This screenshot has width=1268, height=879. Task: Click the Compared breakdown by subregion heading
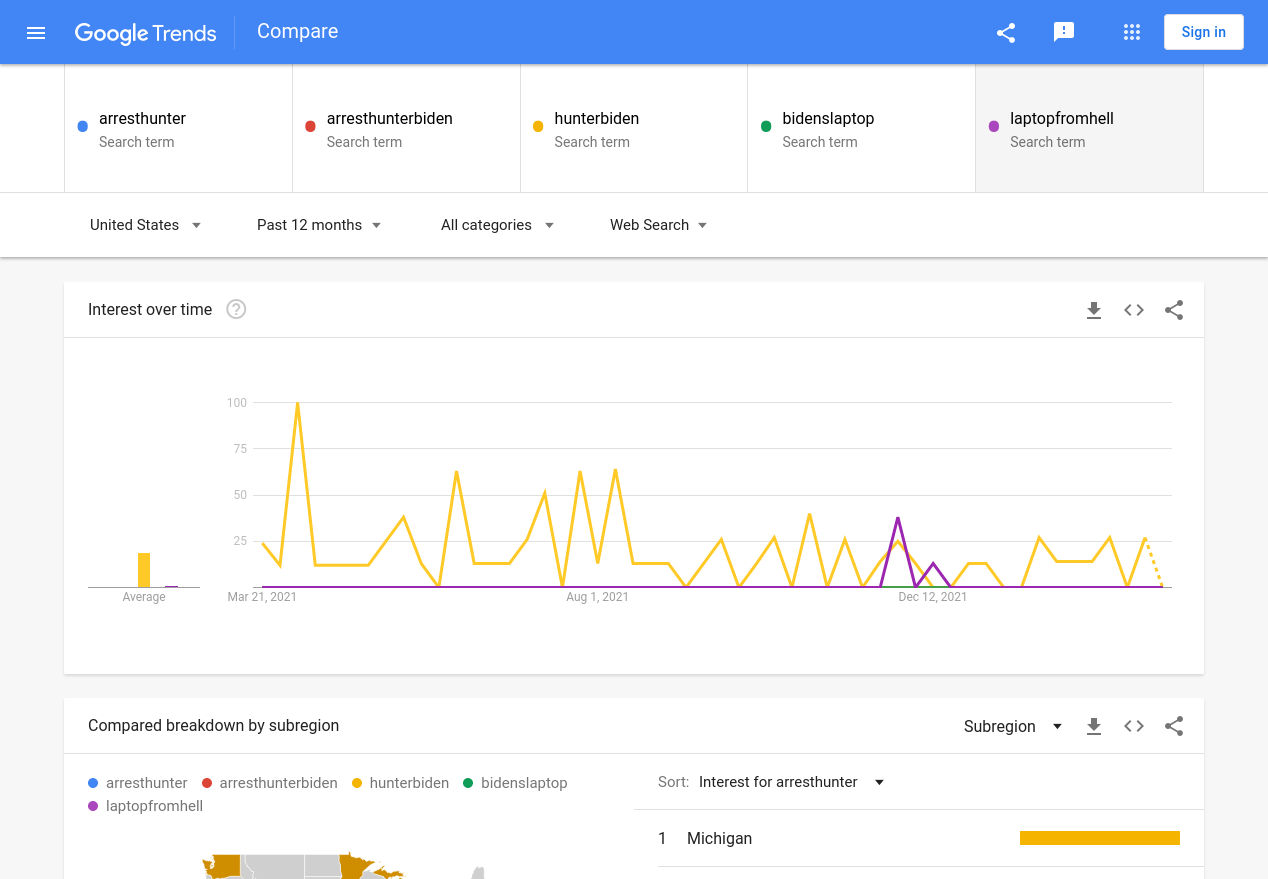(x=213, y=725)
